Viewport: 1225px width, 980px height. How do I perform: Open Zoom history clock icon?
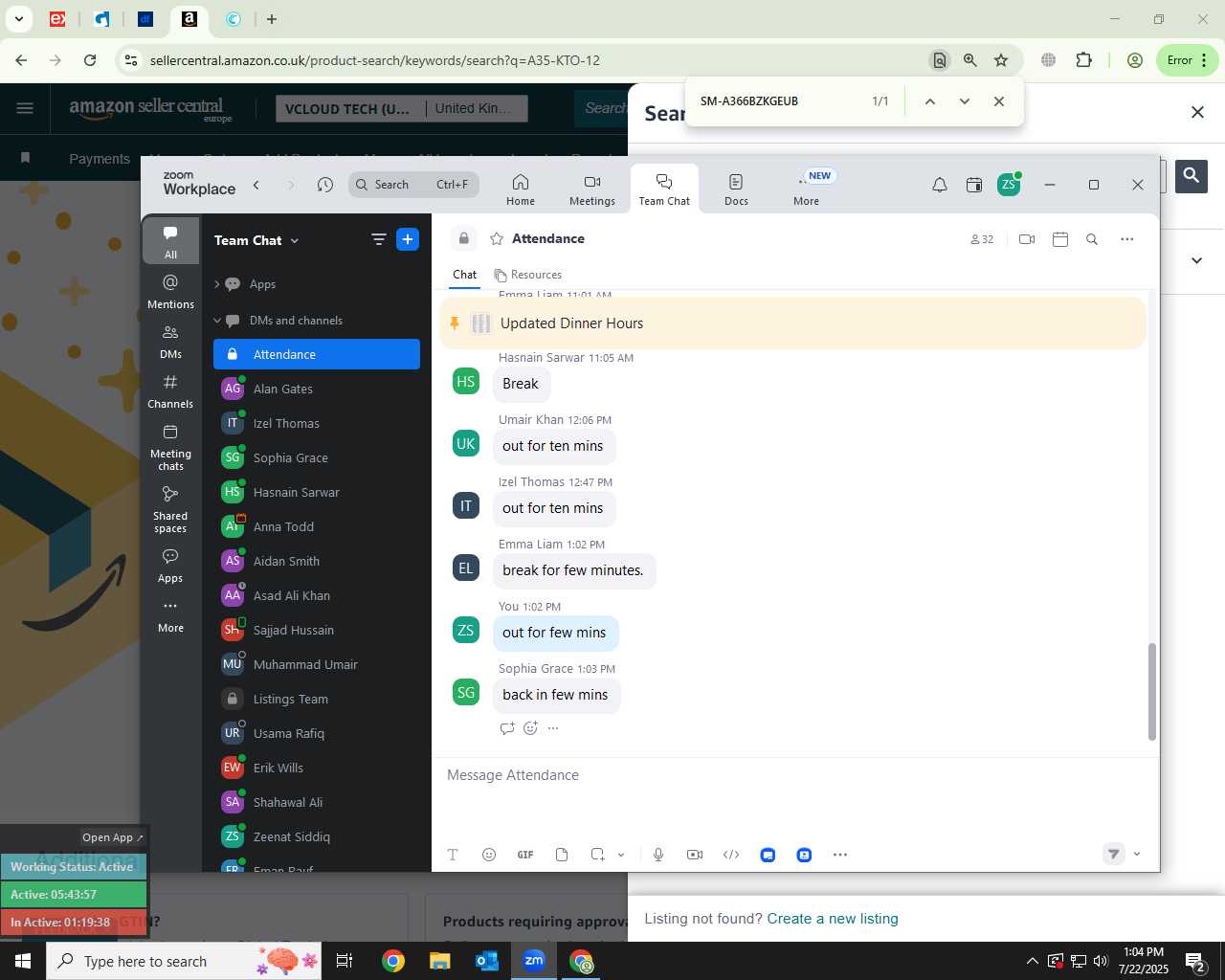tap(325, 185)
